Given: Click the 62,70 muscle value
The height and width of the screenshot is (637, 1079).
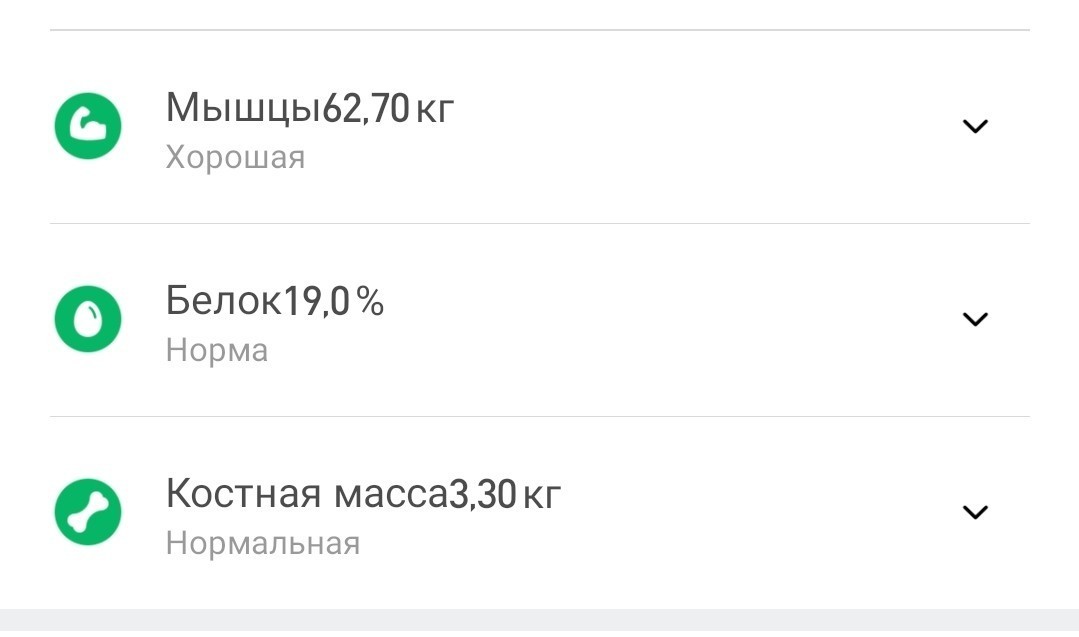Looking at the screenshot, I should [366, 108].
